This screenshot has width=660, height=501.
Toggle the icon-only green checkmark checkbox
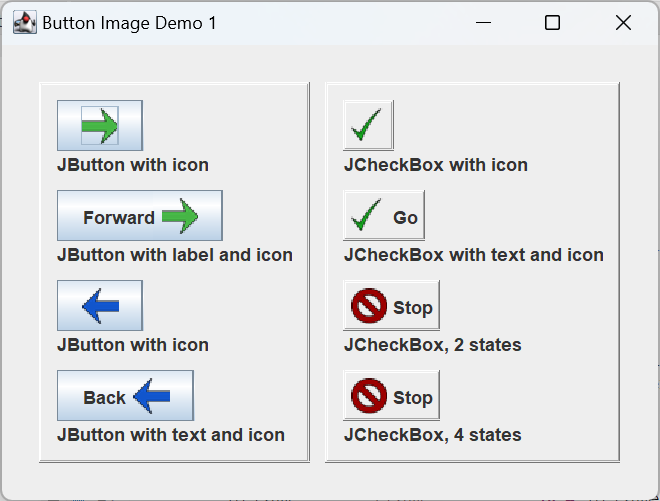[x=369, y=125]
